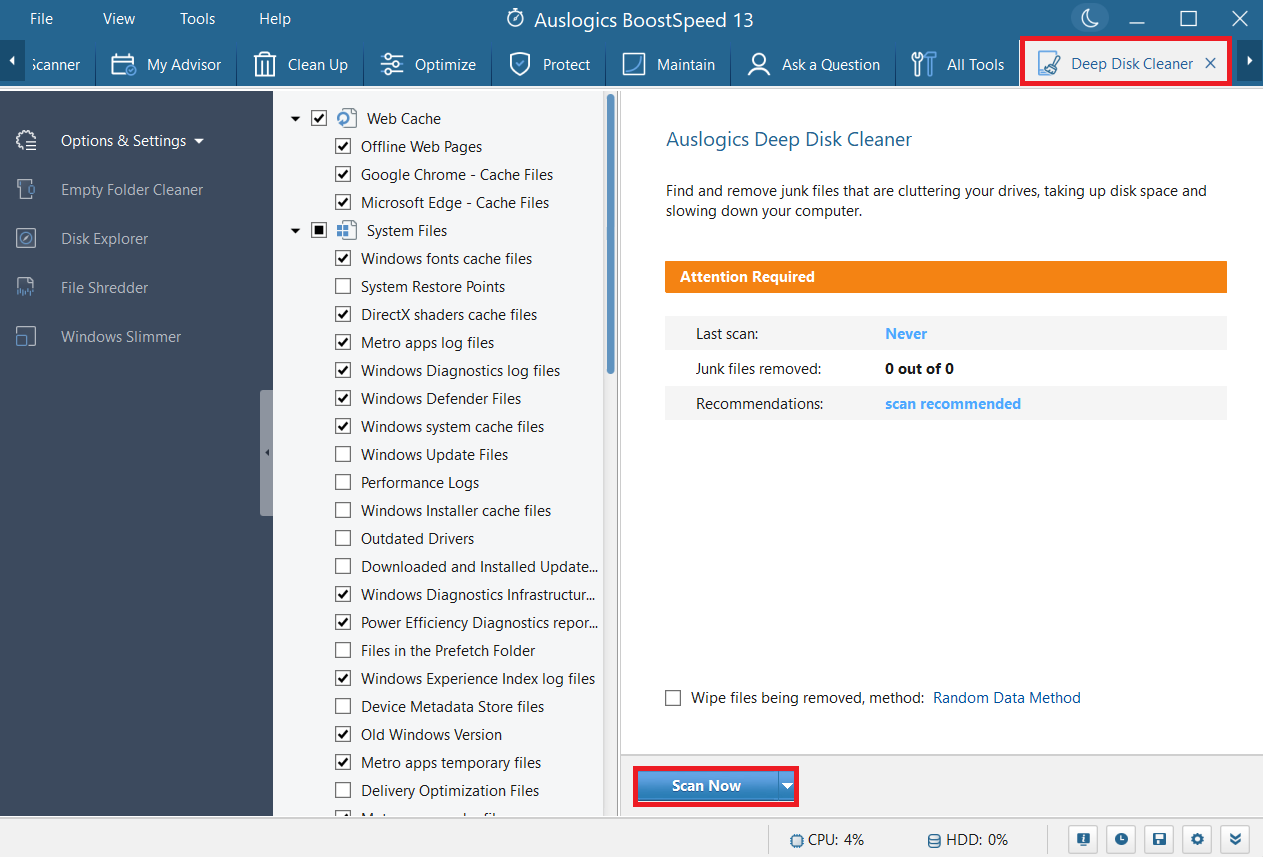The image size is (1263, 857).
Task: Open settings gear in status bar
Action: (1197, 839)
